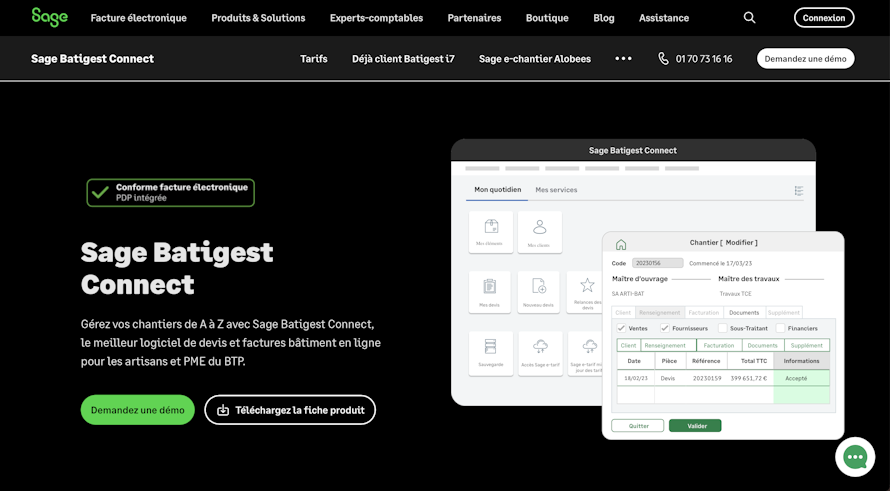
Task: Check the Financiers checkbox
Action: pyautogui.click(x=780, y=328)
